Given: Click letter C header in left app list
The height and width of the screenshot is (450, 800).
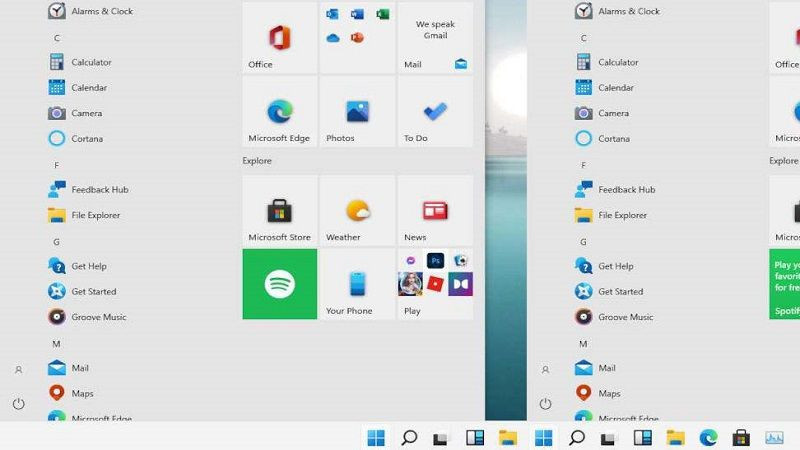Looking at the screenshot, I should [57, 38].
